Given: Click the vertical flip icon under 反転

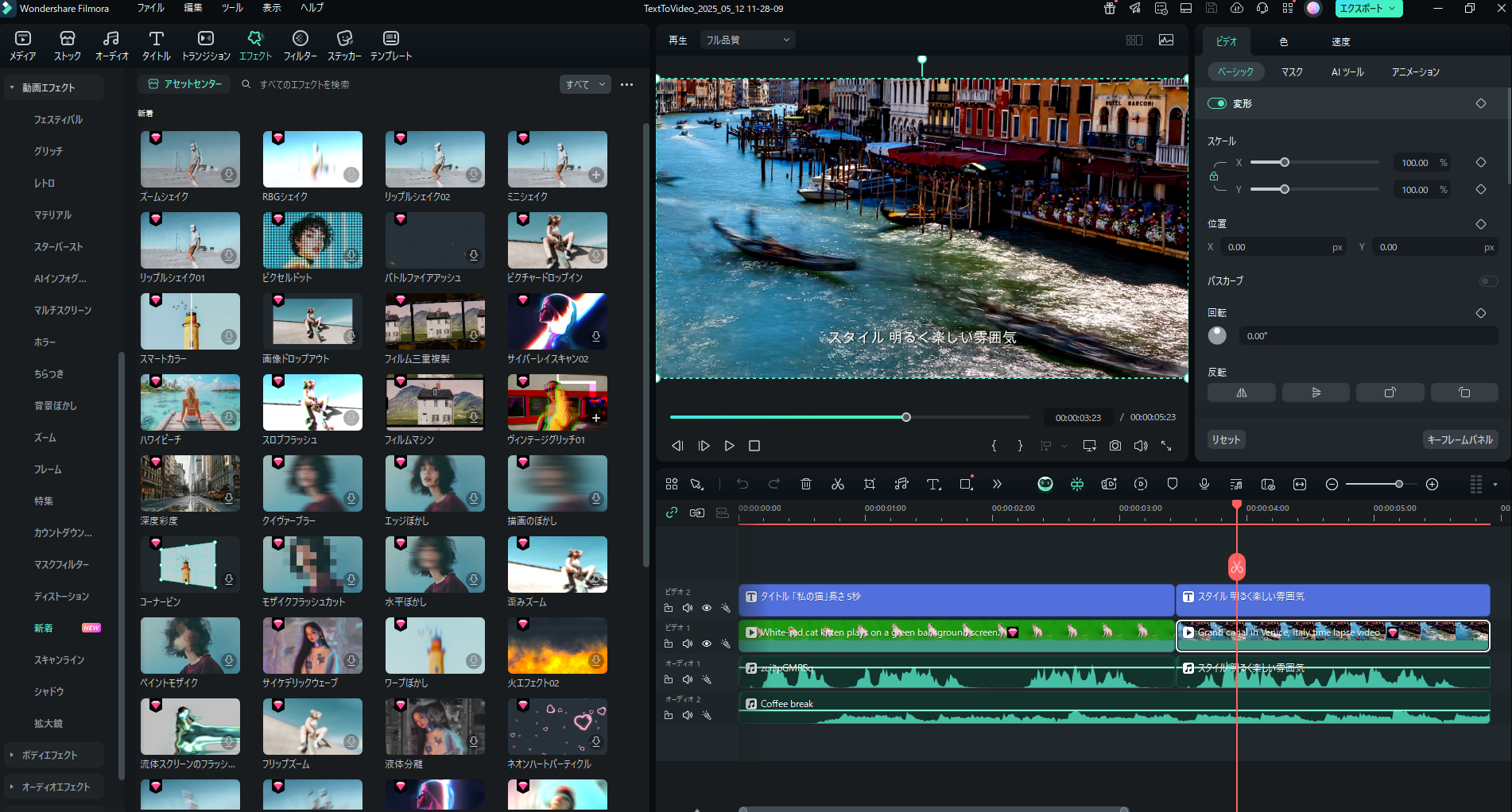Looking at the screenshot, I should point(1316,392).
